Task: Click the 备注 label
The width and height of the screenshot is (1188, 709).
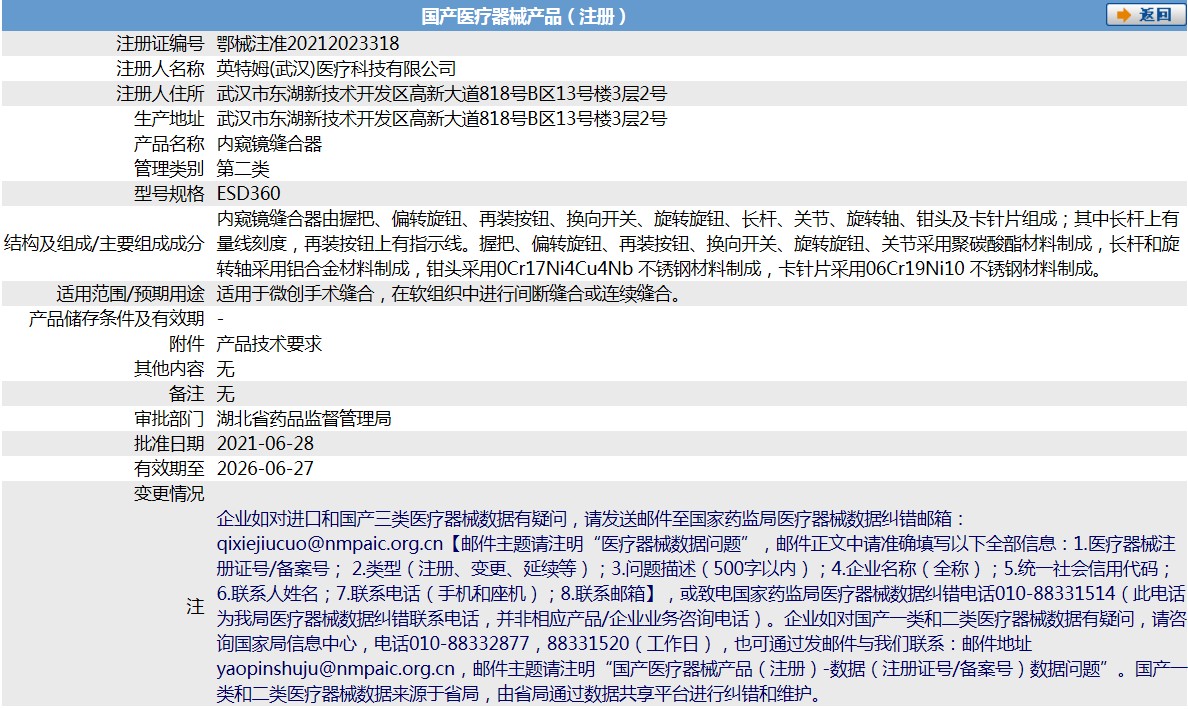Action: tap(186, 394)
